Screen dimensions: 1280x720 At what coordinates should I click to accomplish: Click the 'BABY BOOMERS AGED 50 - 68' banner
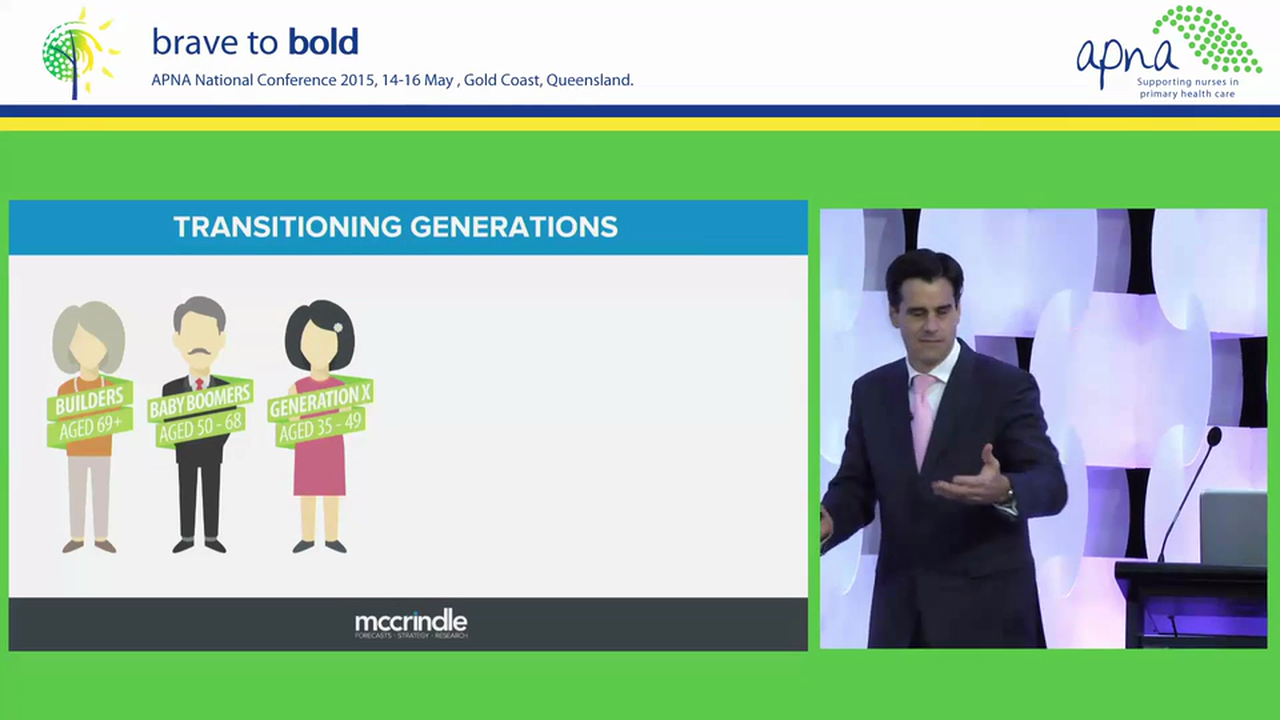coord(199,410)
